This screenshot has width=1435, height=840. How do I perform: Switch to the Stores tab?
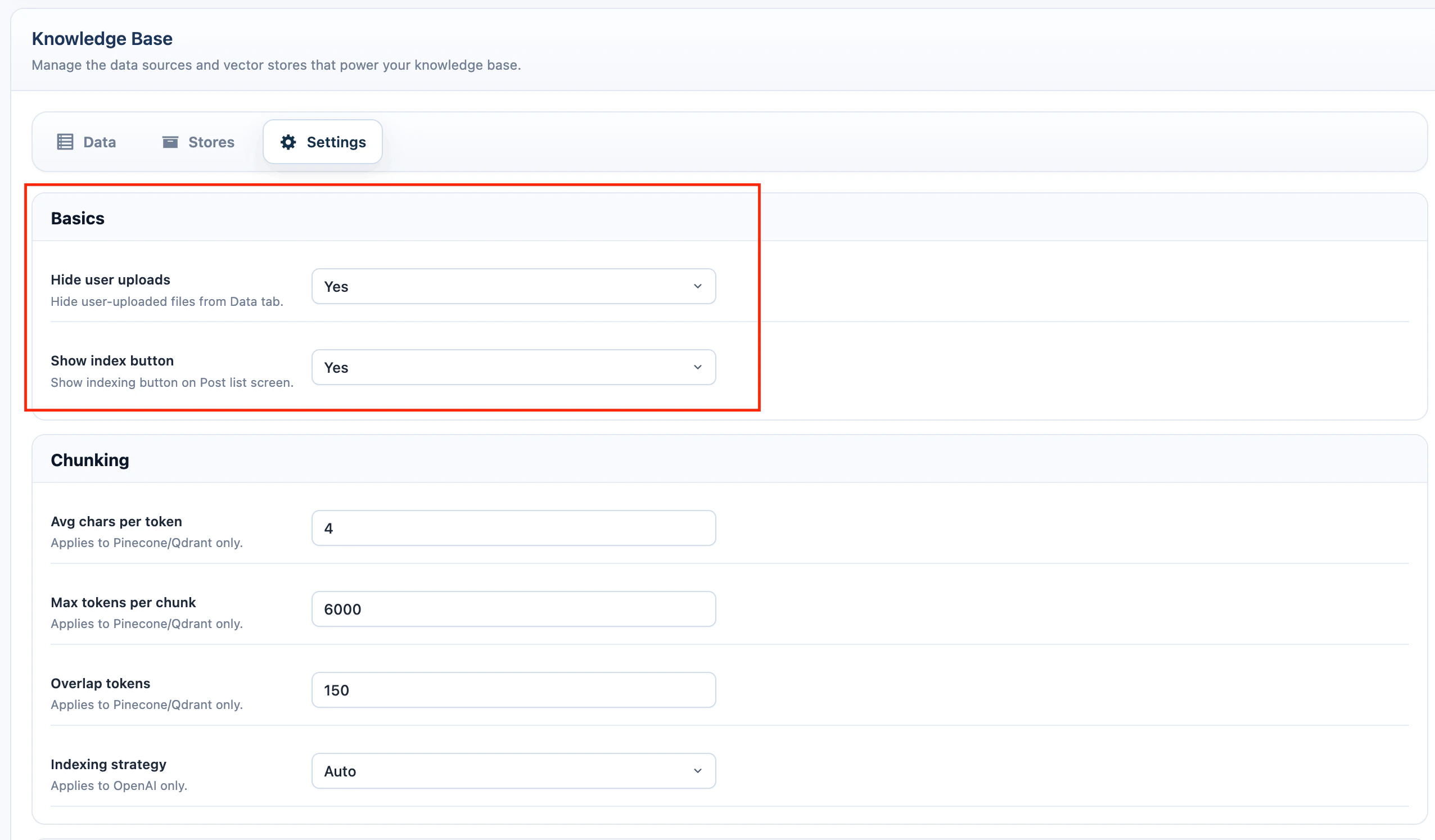[198, 142]
